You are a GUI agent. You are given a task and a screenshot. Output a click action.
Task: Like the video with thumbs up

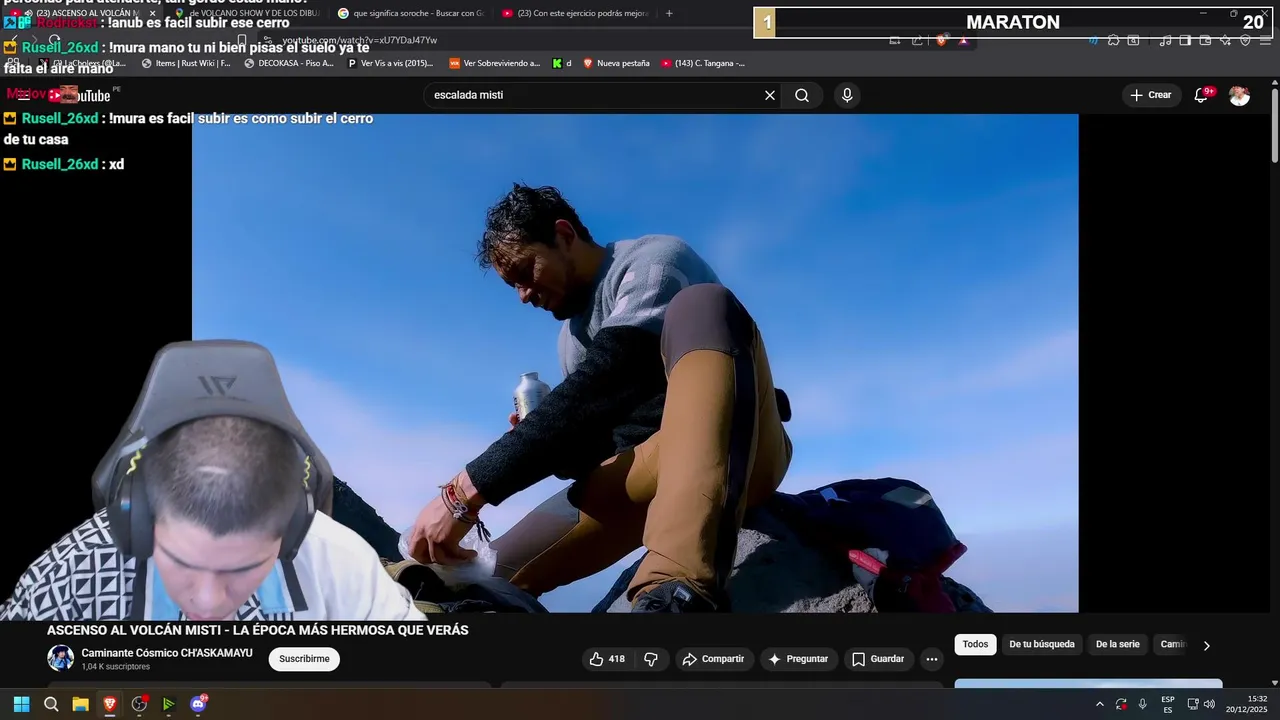coord(607,659)
